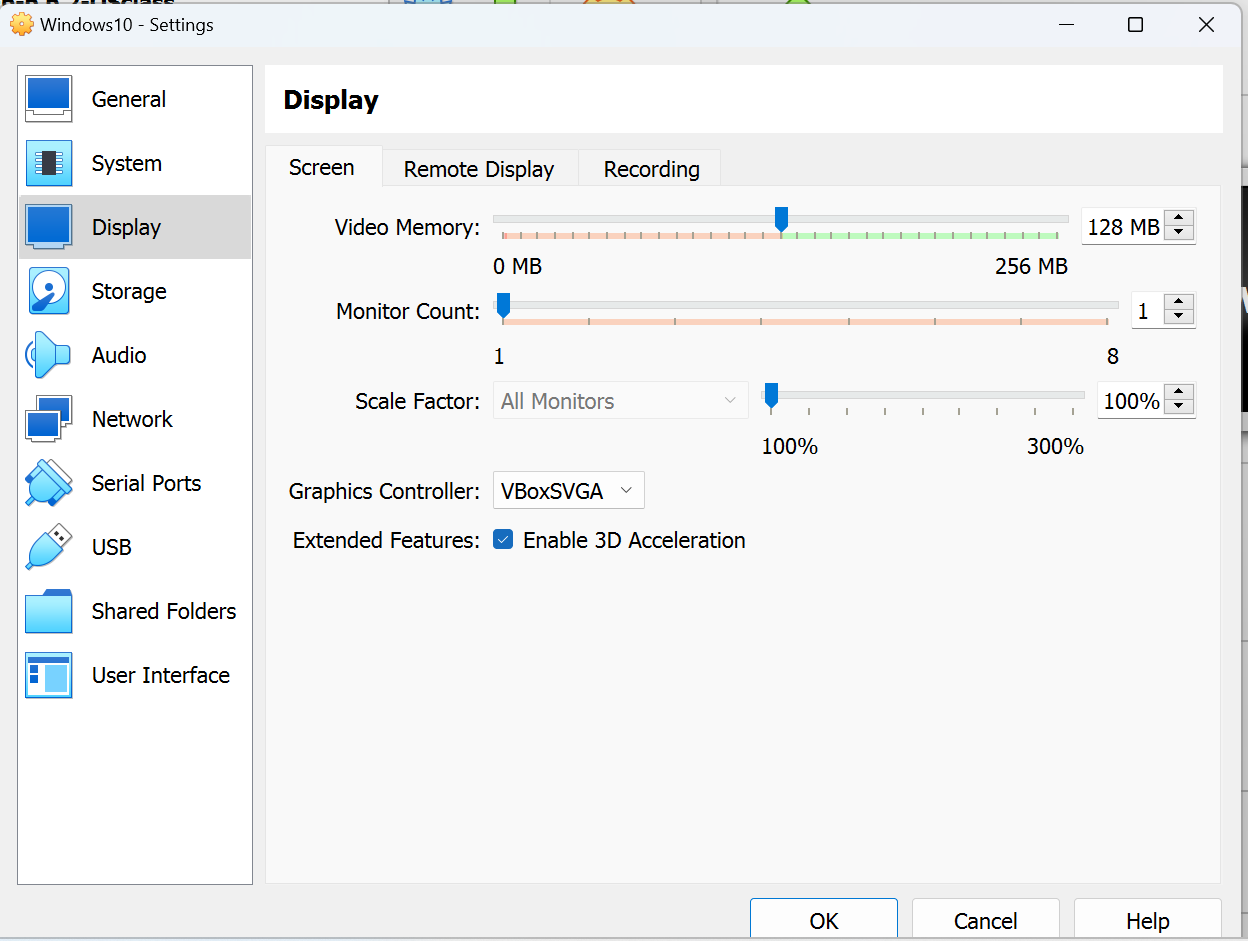Screen dimensions: 1248x941
Task: Click the Scale Factor slider handle
Action: [771, 395]
